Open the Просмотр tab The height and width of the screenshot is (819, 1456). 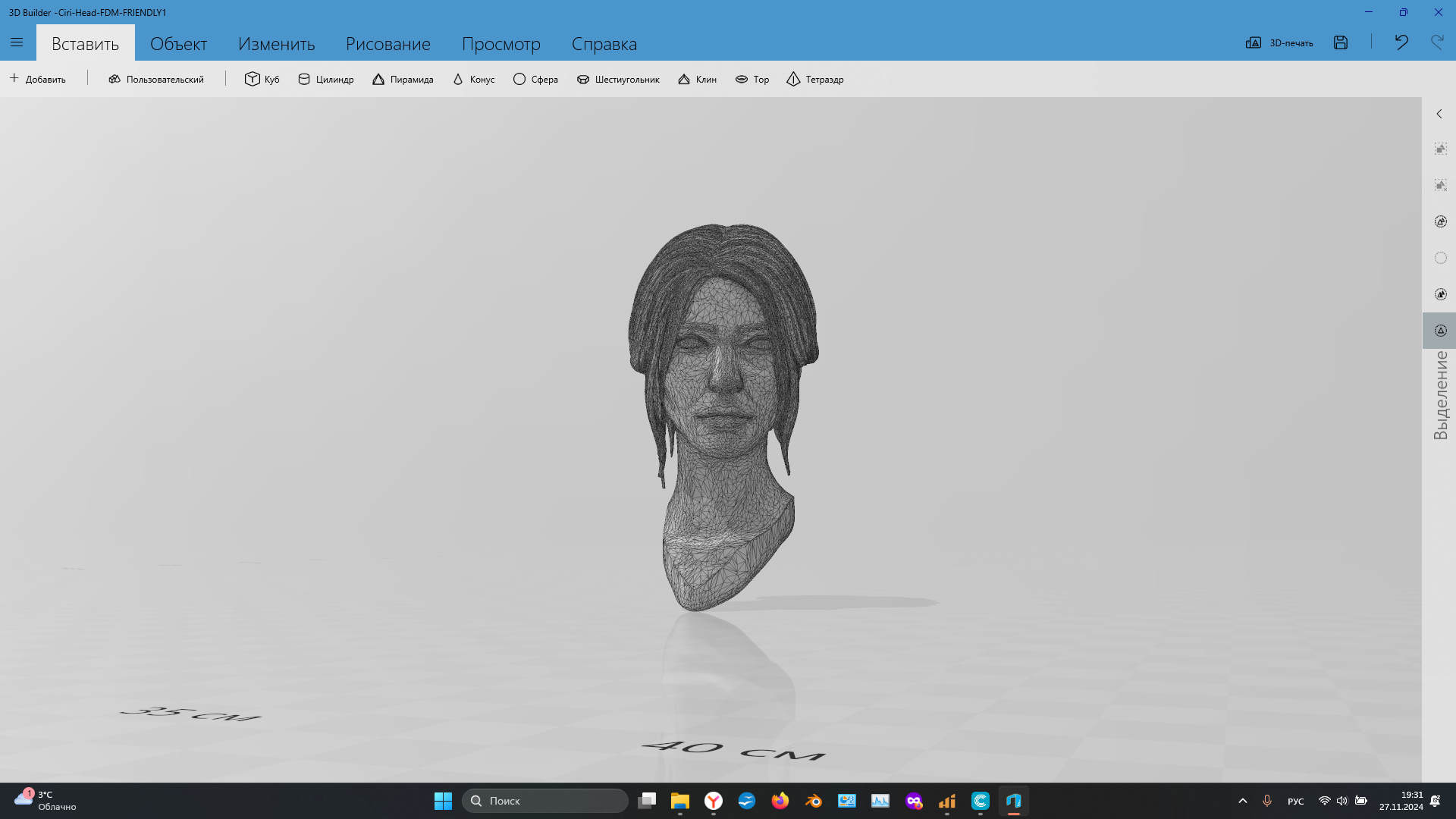point(501,44)
